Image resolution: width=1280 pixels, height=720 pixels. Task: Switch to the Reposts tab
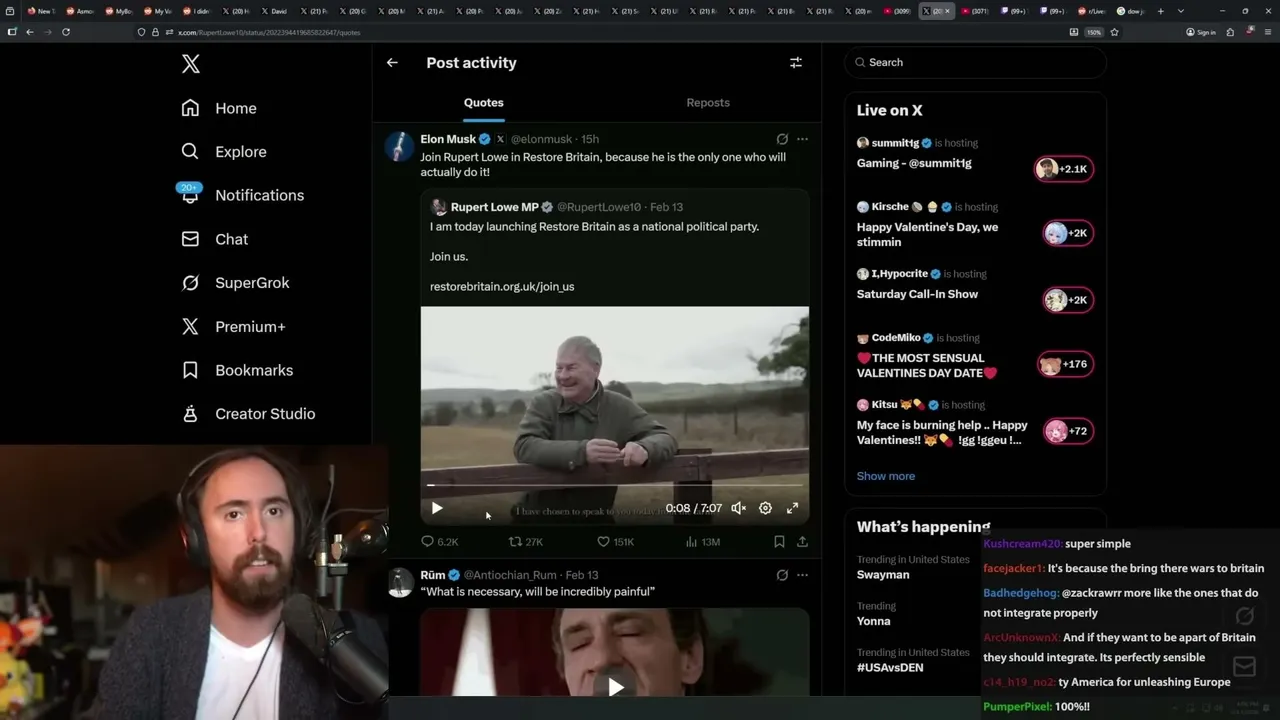click(x=708, y=103)
